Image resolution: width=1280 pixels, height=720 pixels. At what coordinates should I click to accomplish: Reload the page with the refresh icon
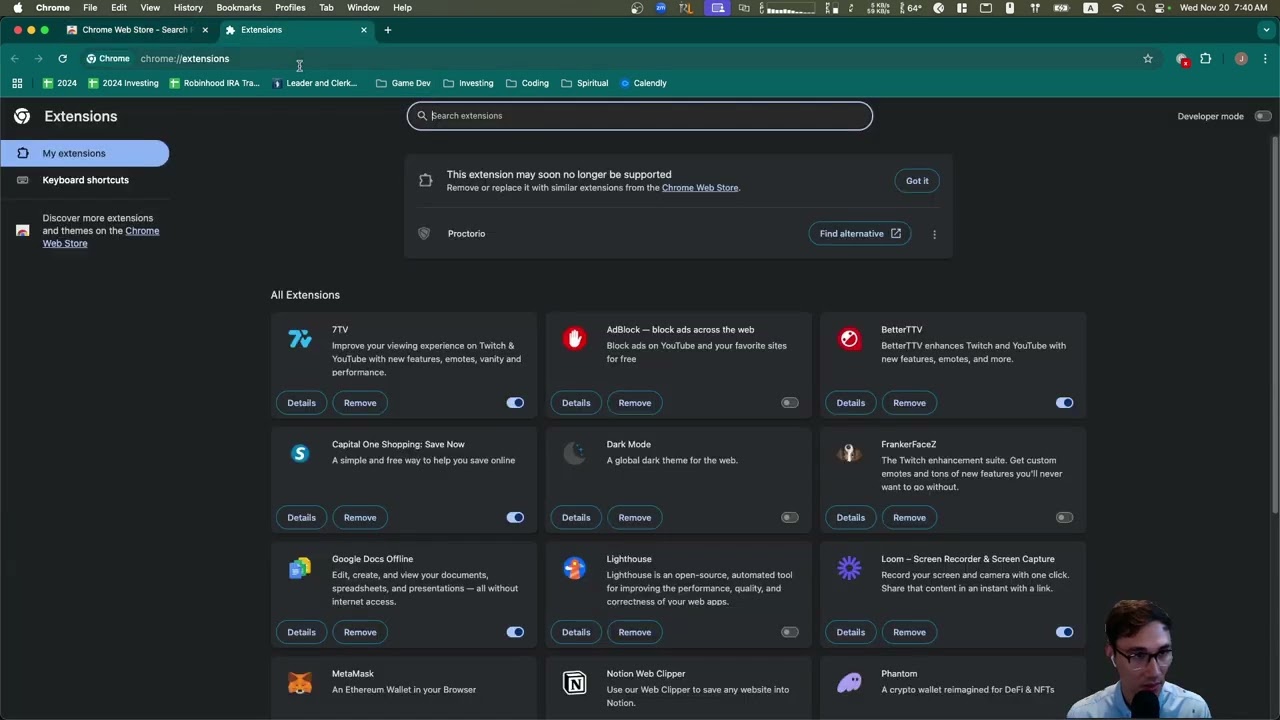pos(62,59)
